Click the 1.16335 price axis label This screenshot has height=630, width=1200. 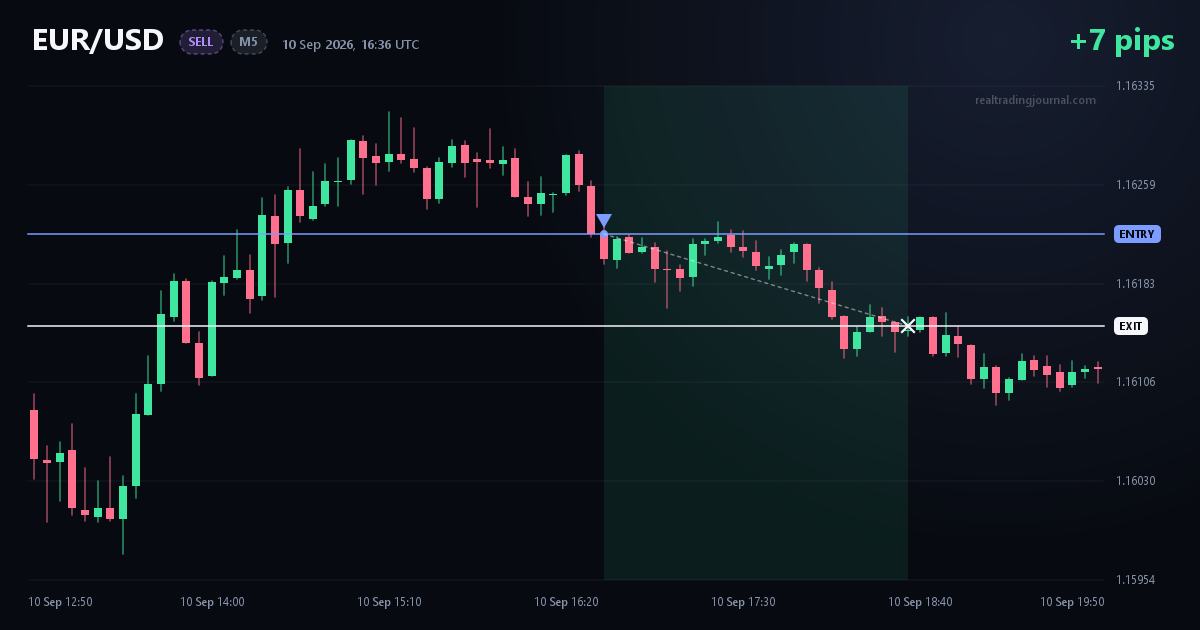coord(1135,86)
